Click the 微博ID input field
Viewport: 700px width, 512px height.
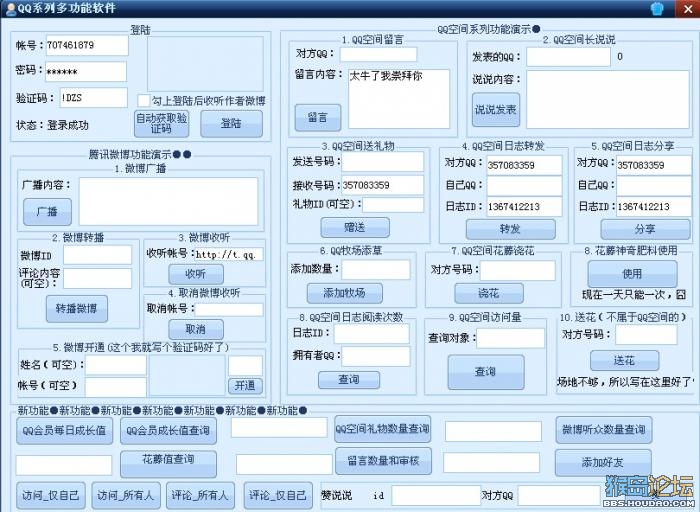pyautogui.click(x=97, y=255)
